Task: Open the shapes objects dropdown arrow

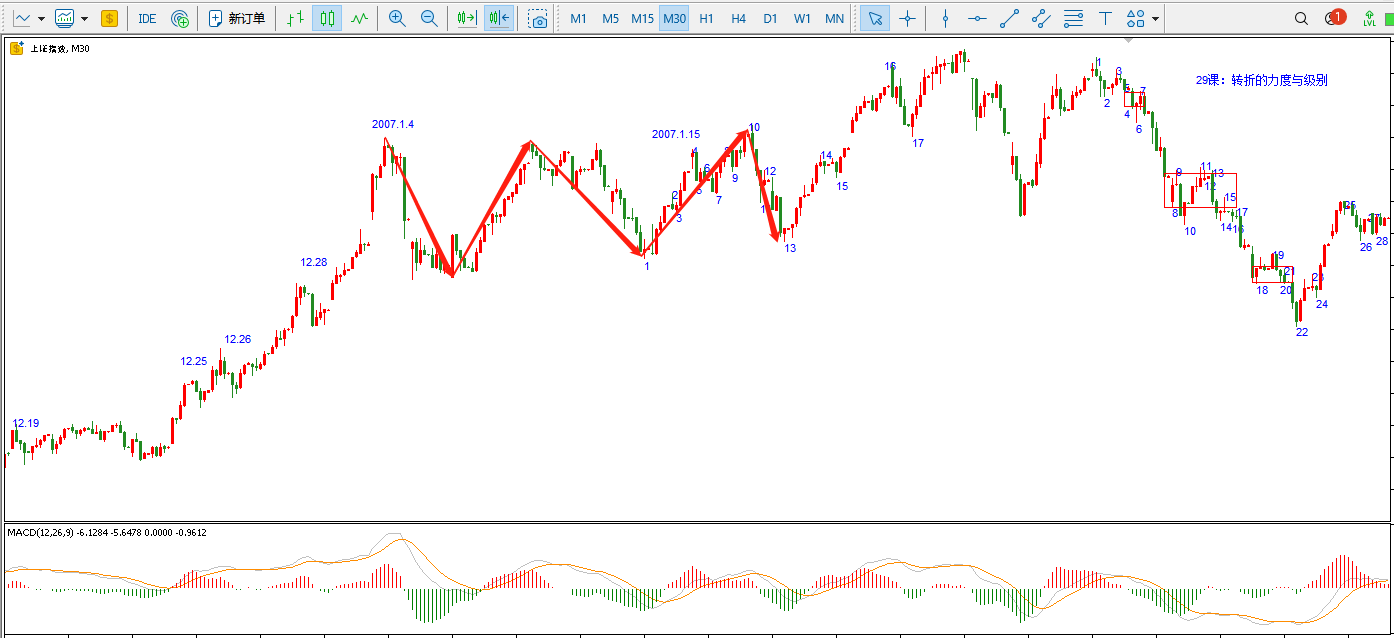Action: click(x=1156, y=18)
